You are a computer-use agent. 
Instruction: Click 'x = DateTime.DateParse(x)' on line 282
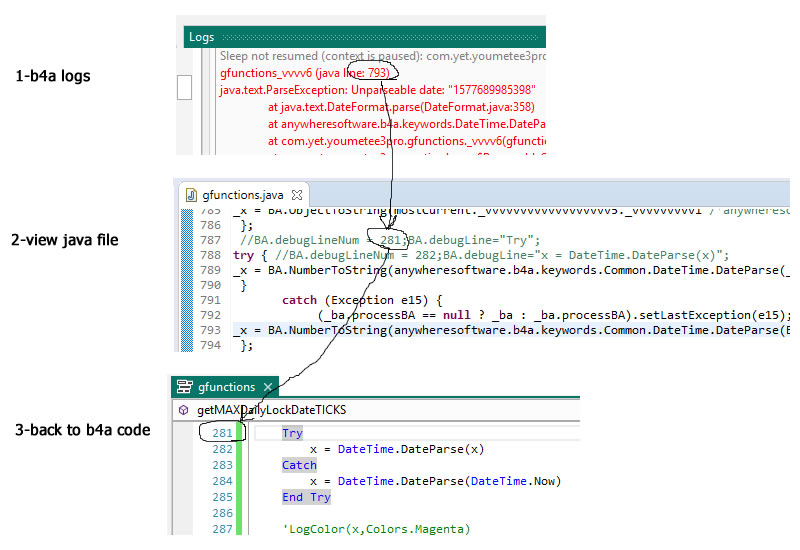tap(397, 449)
